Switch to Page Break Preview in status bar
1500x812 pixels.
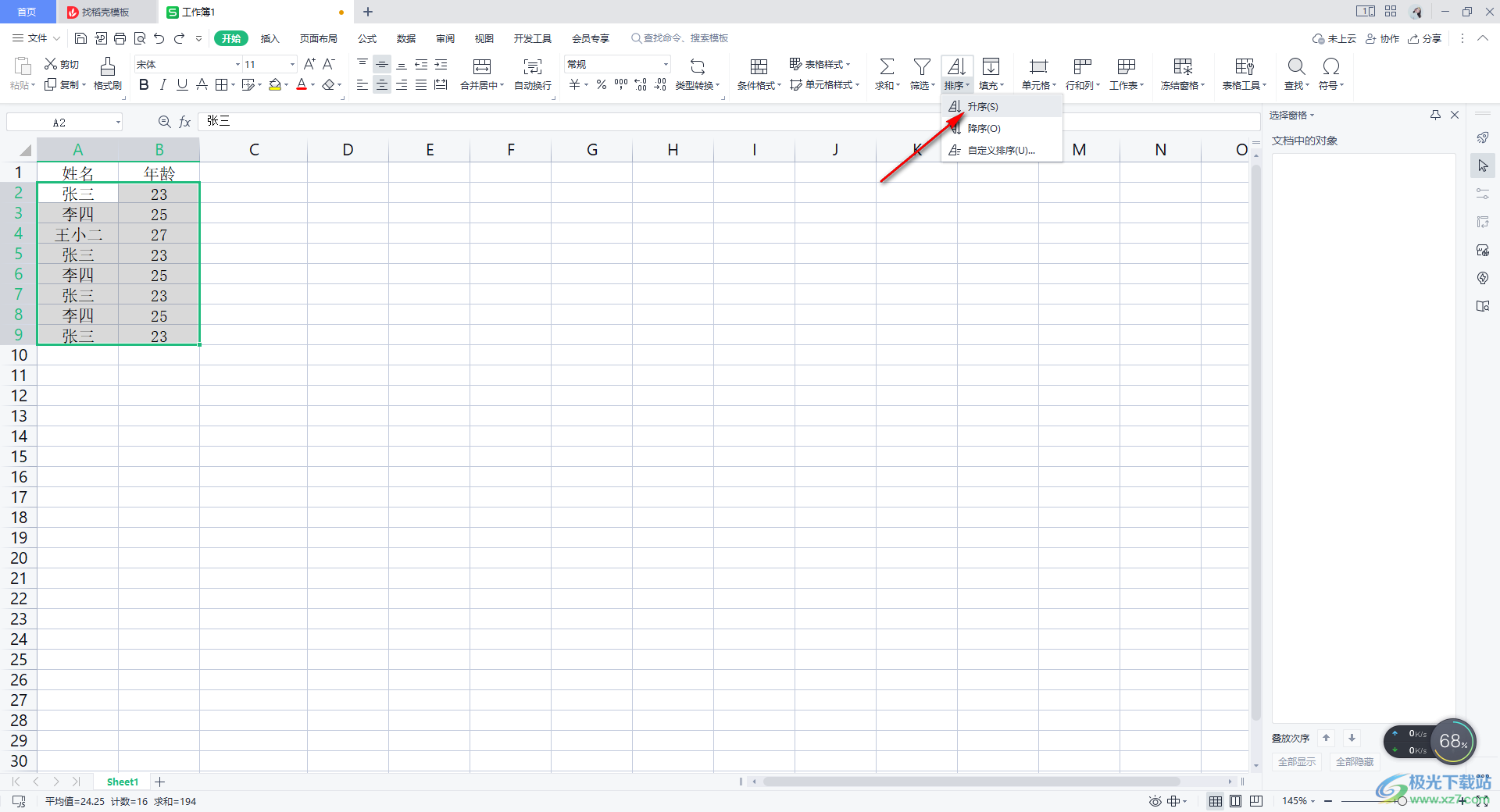pyautogui.click(x=1256, y=801)
